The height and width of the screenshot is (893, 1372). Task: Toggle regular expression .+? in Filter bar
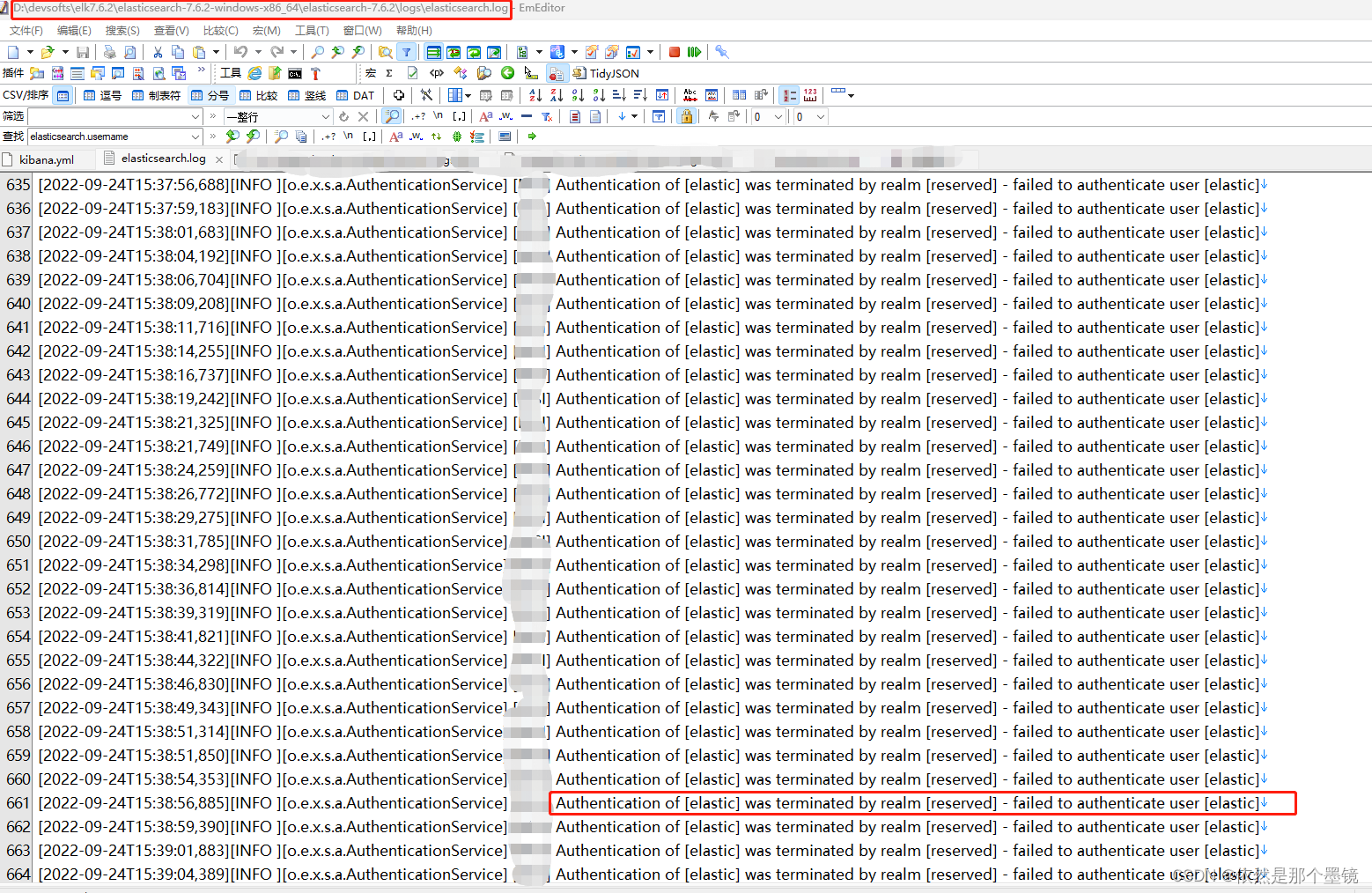click(418, 116)
